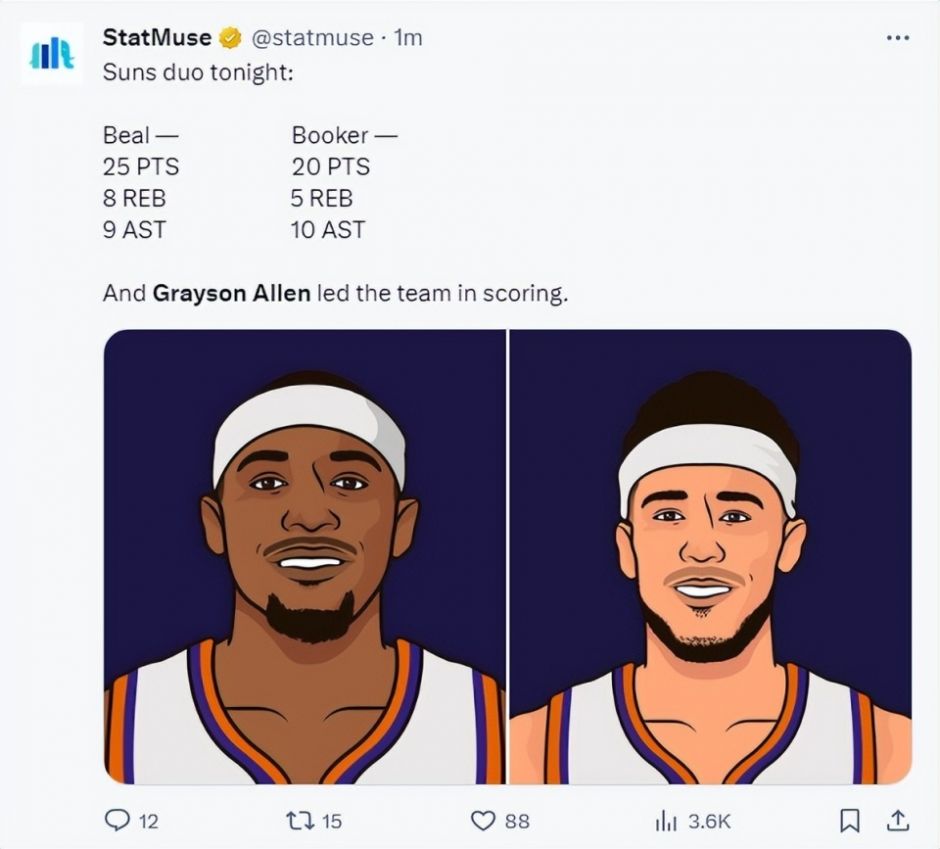Image resolution: width=940 pixels, height=849 pixels.
Task: Open the view analytics bar chart icon
Action: click(x=667, y=821)
